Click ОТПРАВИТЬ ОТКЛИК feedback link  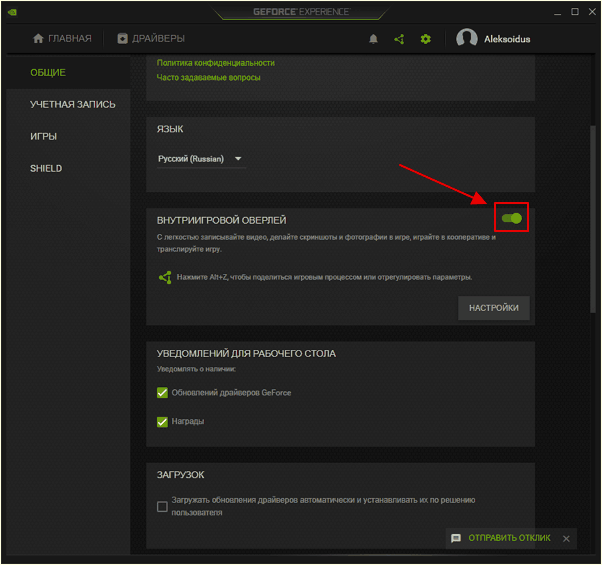tap(509, 538)
